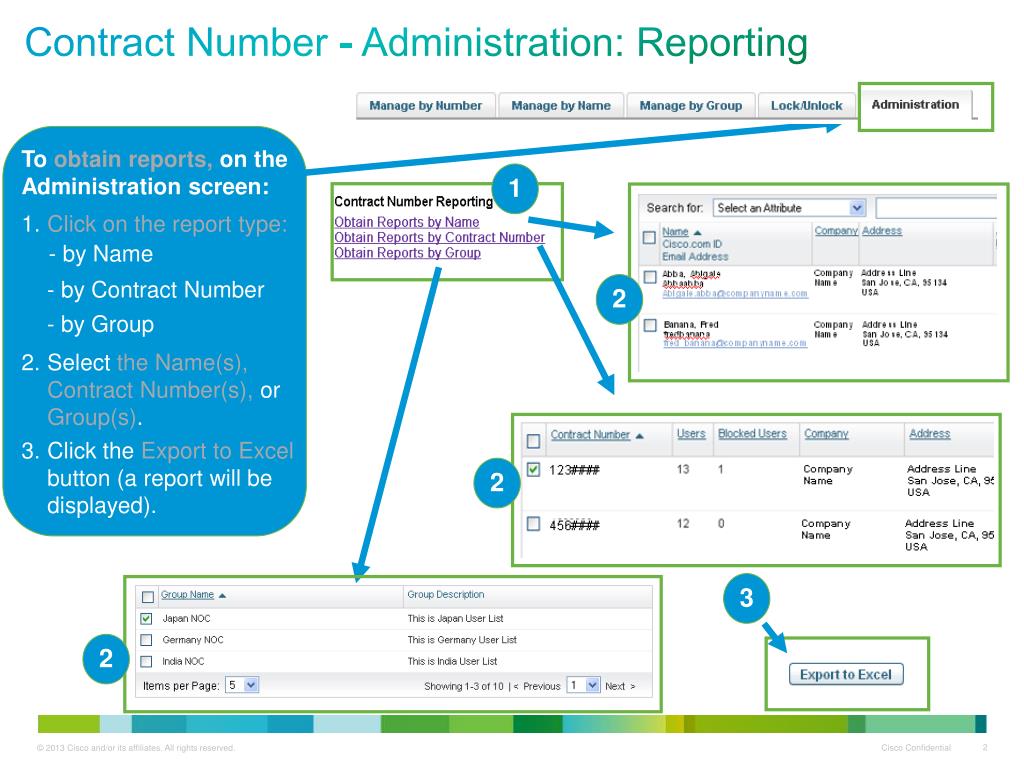Screen dimensions: 1024x768
Task: Click the Germany NOC group name
Action: [193, 640]
